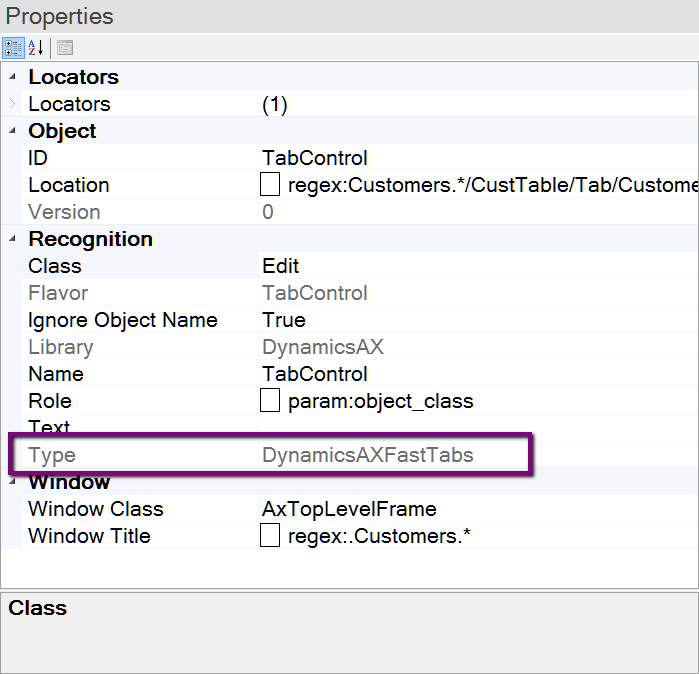Select the ID value TabControl field

click(315, 158)
